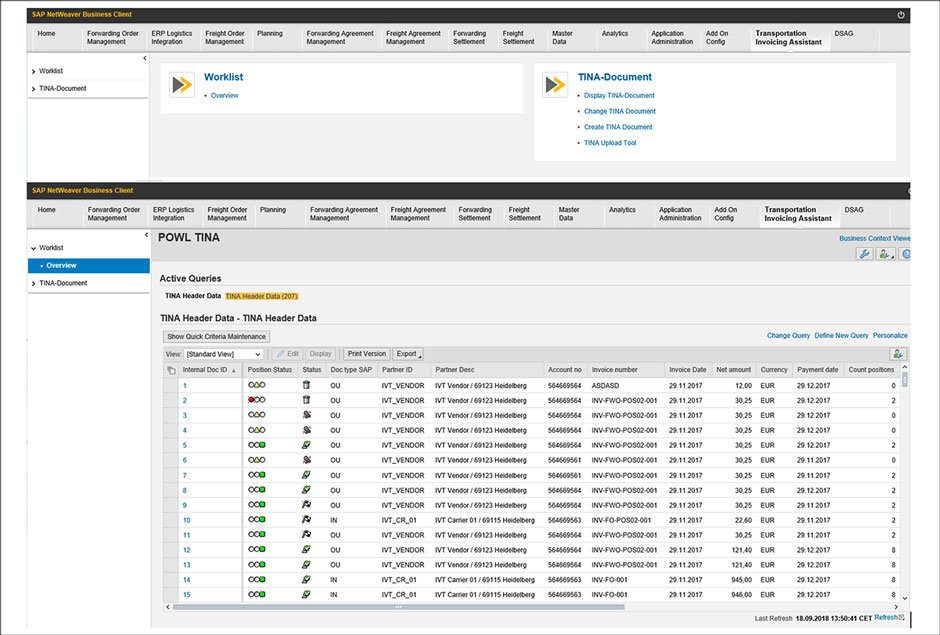Click the refresh icon next to Refresh link
The height and width of the screenshot is (635, 940).
click(902, 618)
